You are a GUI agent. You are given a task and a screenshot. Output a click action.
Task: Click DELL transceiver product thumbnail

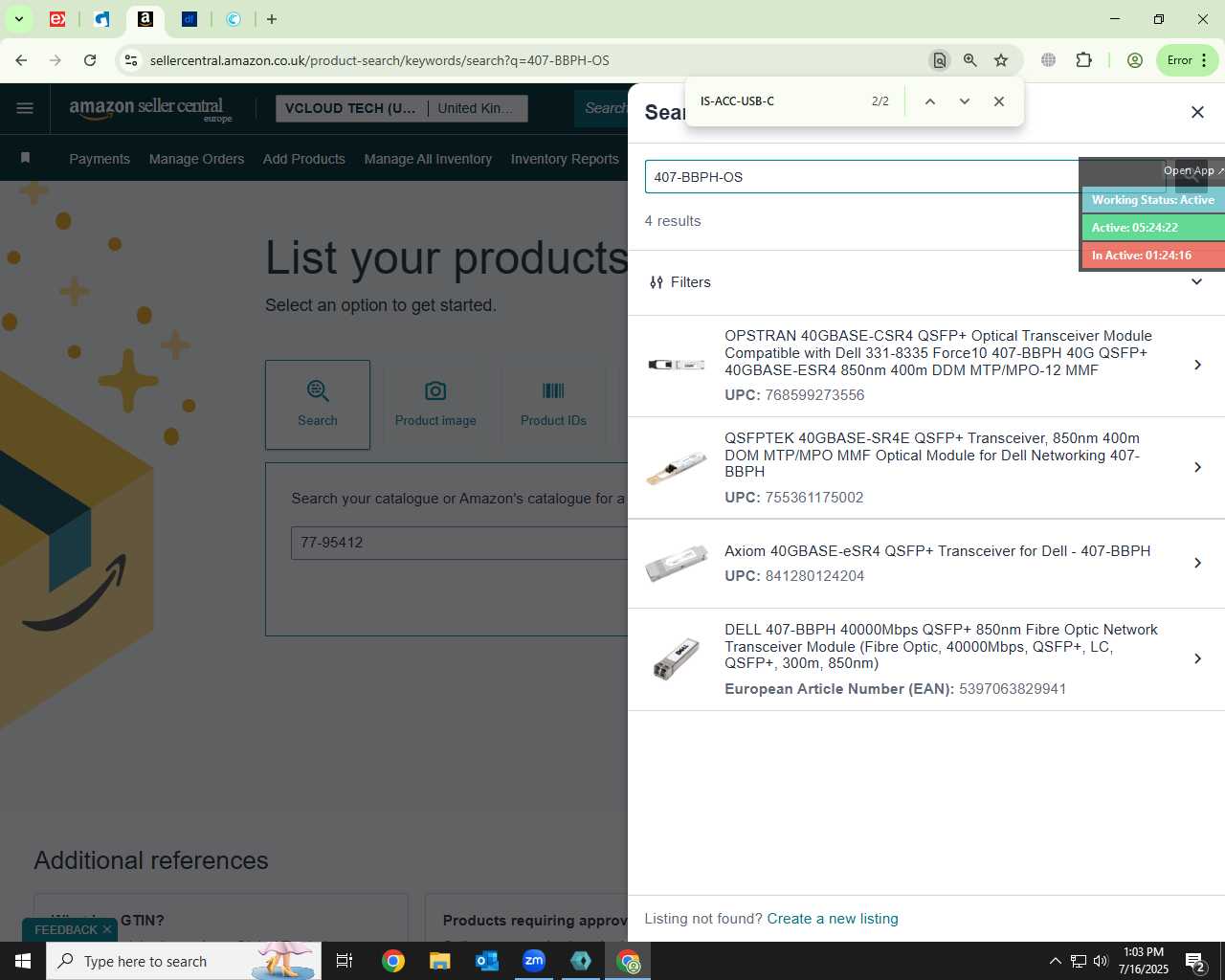[x=677, y=658]
